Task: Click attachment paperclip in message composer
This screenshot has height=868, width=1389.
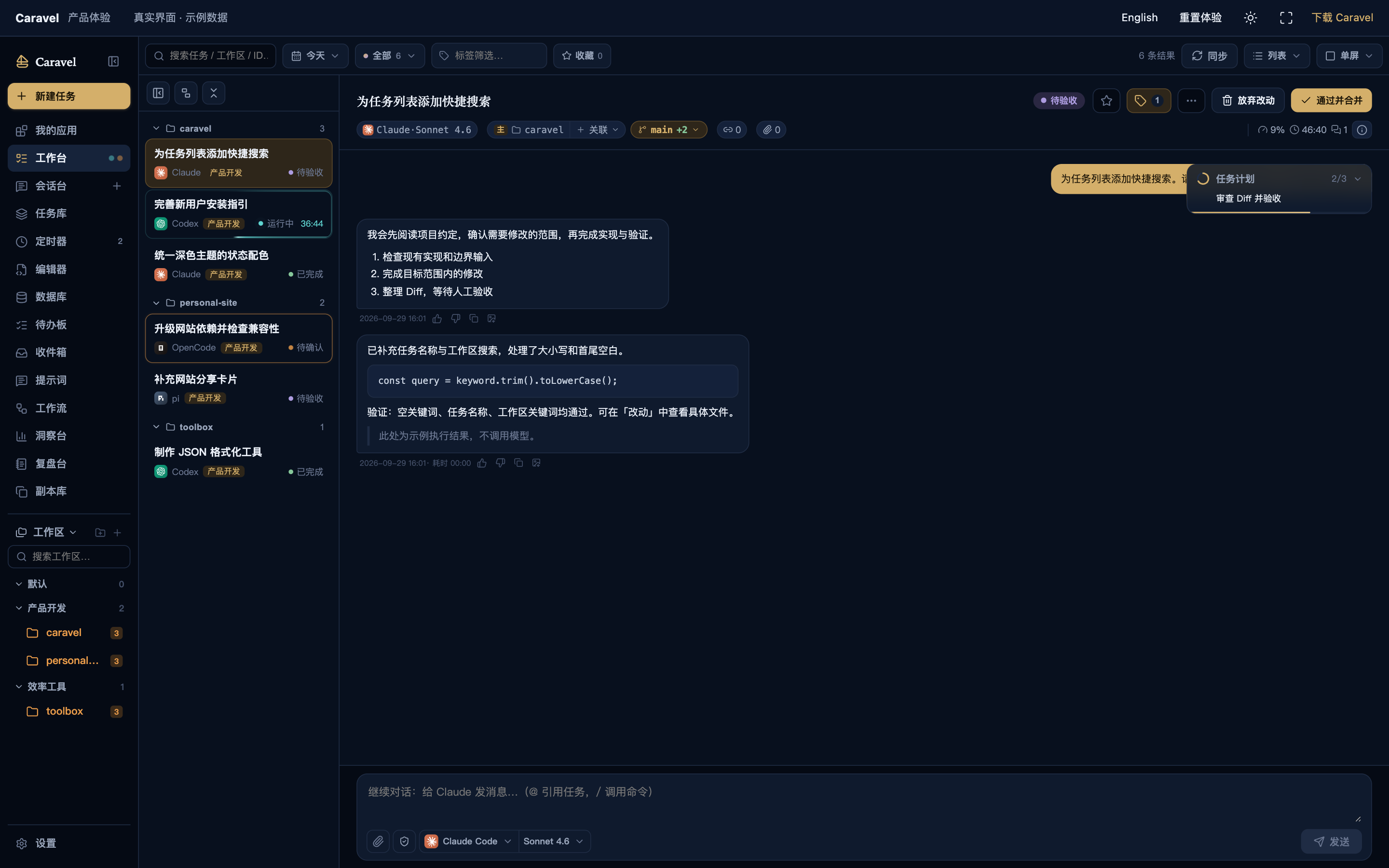Action: click(378, 841)
